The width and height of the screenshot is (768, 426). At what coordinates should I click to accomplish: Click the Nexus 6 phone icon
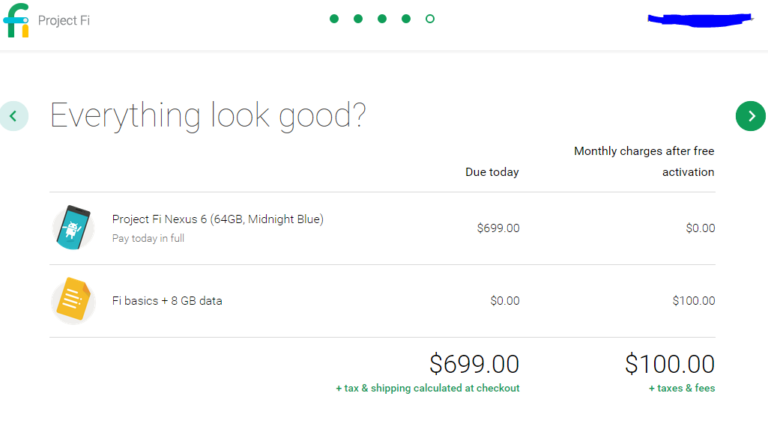click(x=72, y=227)
